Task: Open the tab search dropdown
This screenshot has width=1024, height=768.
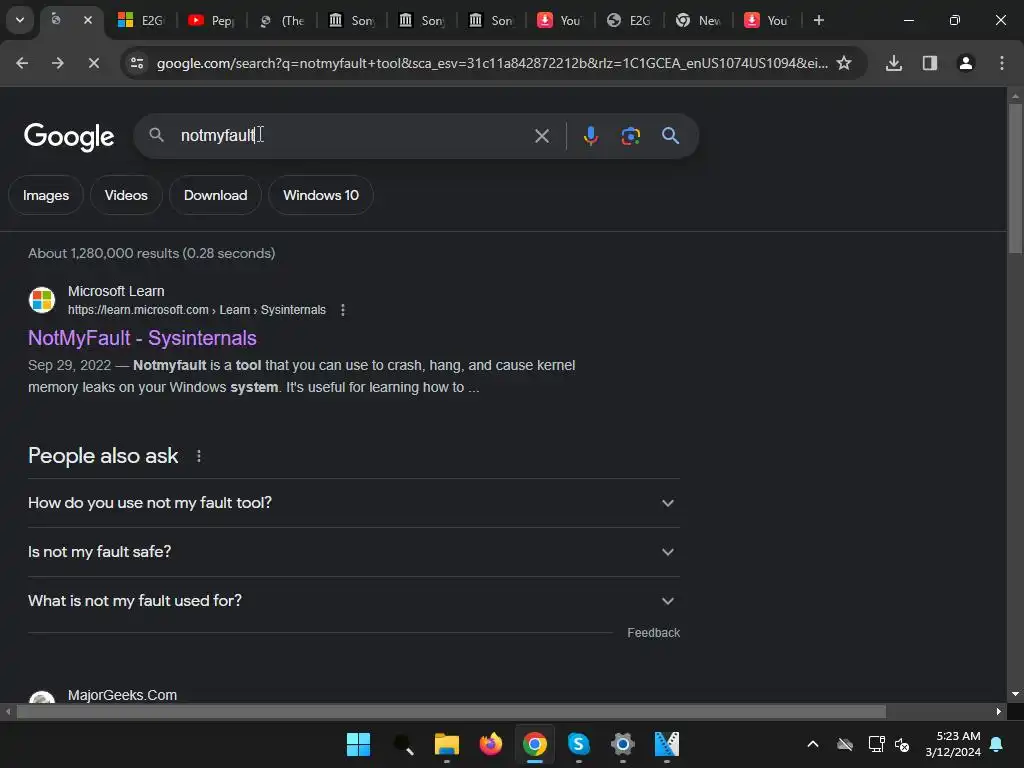Action: pos(20,20)
